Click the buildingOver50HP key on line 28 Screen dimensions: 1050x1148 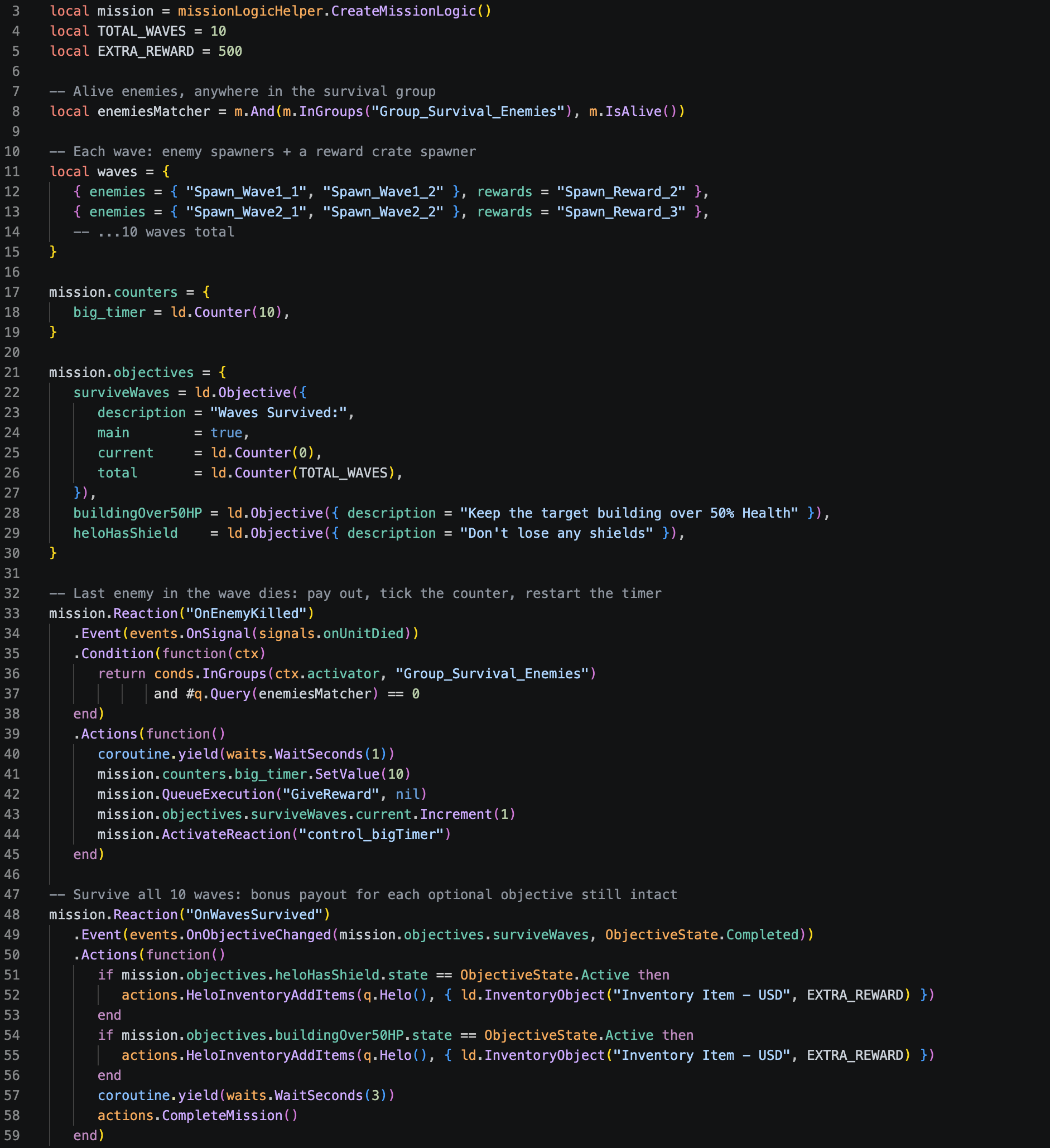137,513
